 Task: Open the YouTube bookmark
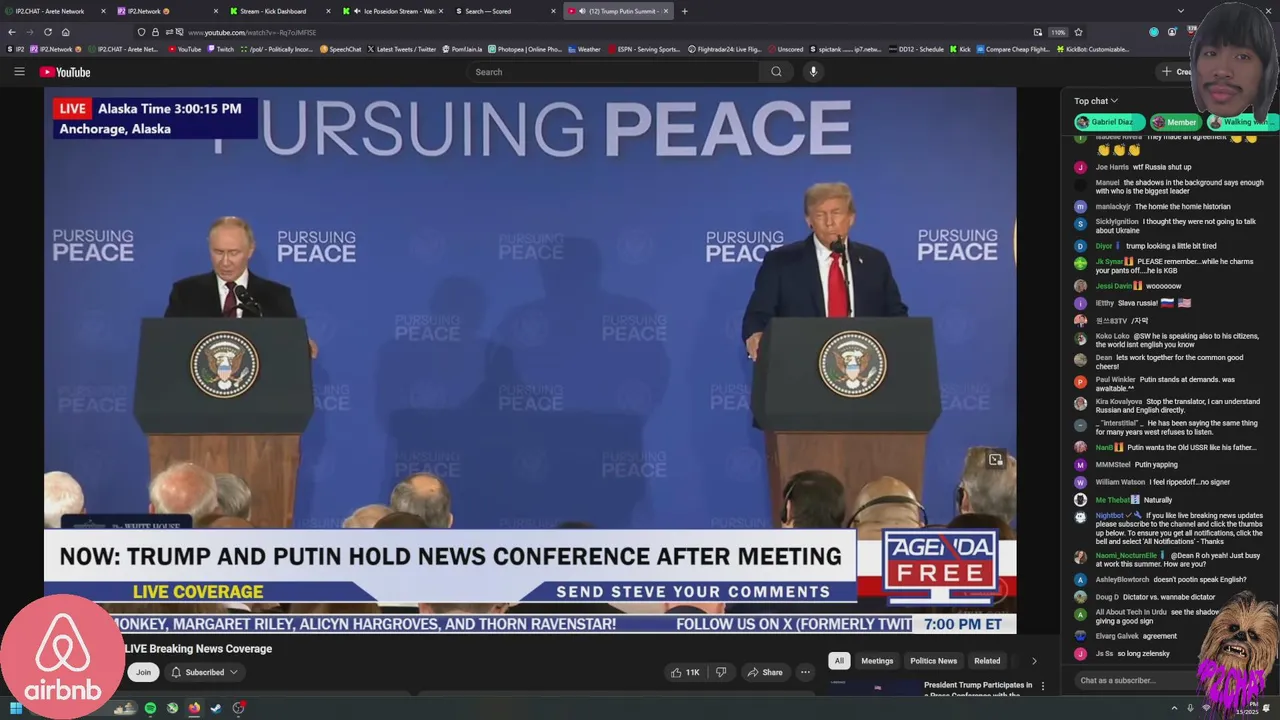pyautogui.click(x=184, y=49)
